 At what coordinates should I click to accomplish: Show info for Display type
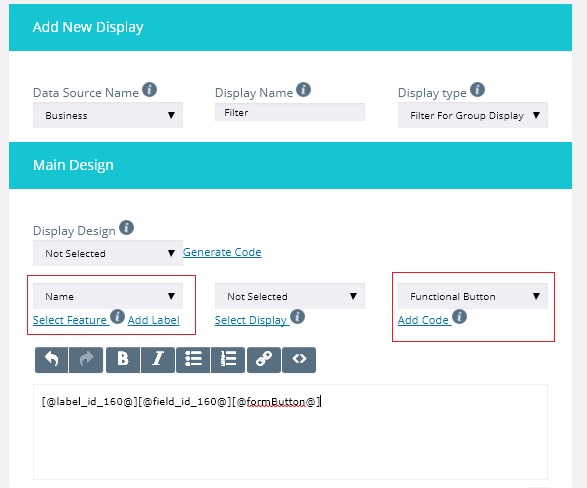477,90
